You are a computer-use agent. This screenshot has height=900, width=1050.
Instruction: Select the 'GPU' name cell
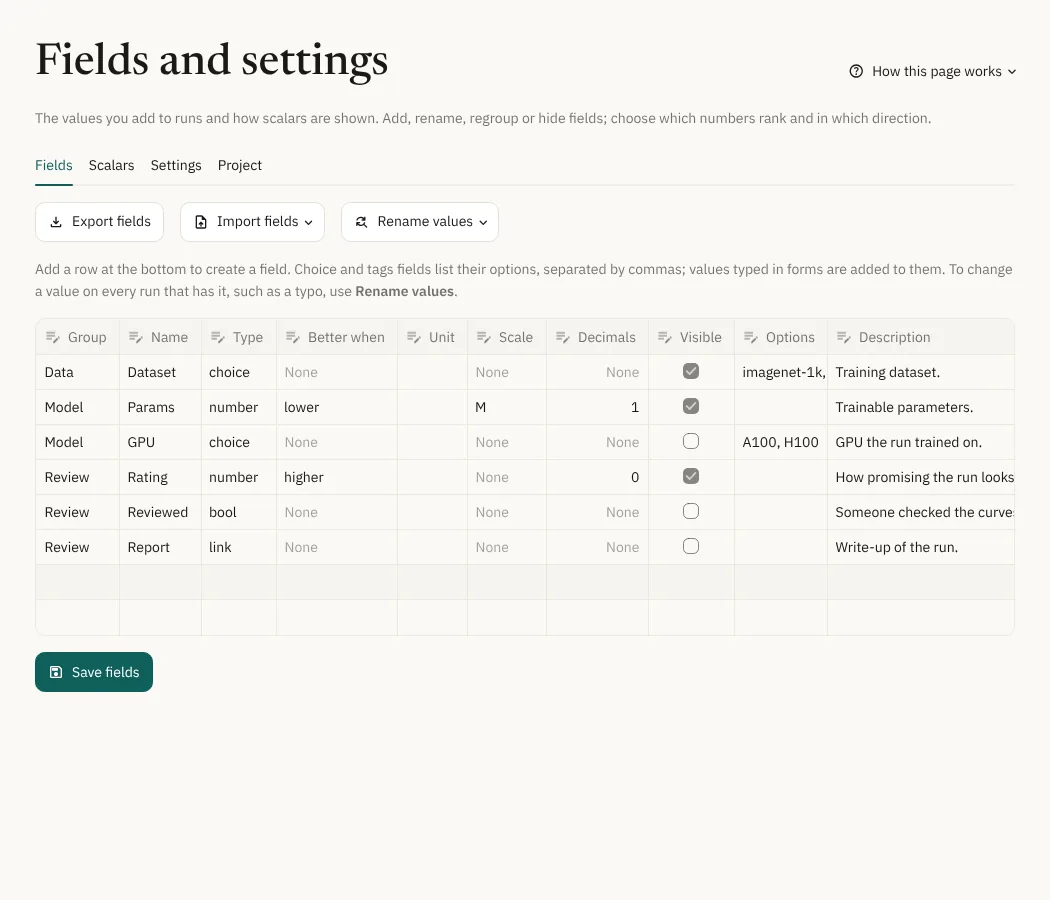[161, 442]
